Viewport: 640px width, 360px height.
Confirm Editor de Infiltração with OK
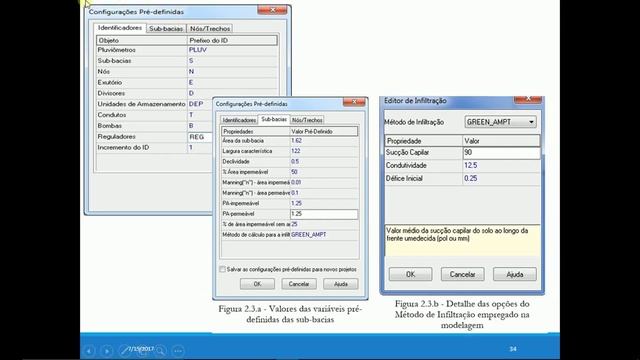pyautogui.click(x=410, y=274)
